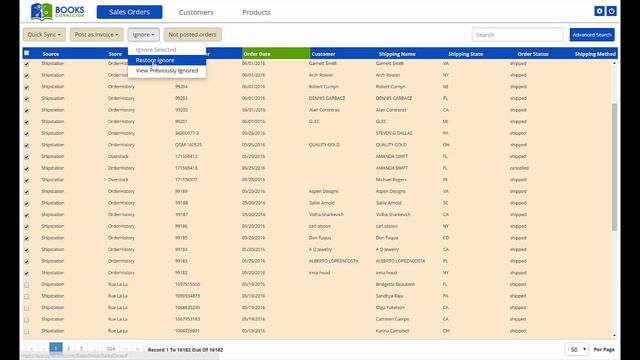Switch to the Products tab
Viewport: 640px width, 360px height.
click(256, 12)
